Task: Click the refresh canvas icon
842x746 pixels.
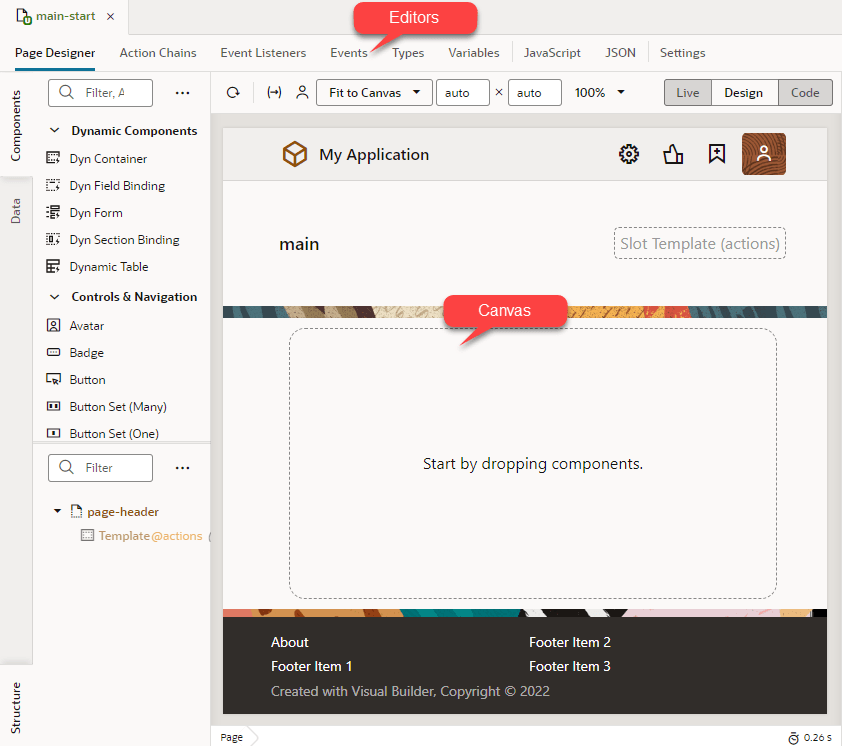Action: pyautogui.click(x=233, y=92)
